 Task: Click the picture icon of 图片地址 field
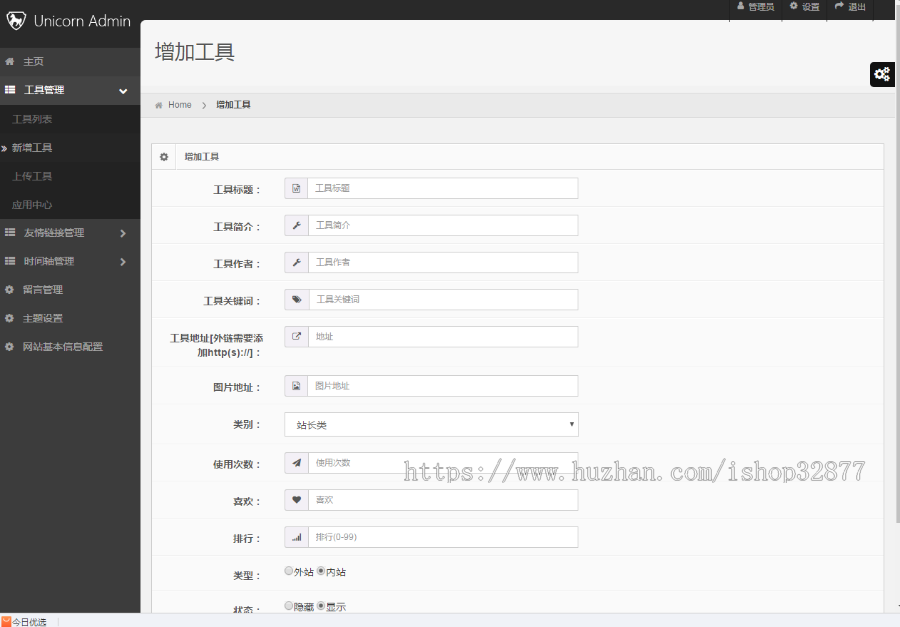pos(296,386)
